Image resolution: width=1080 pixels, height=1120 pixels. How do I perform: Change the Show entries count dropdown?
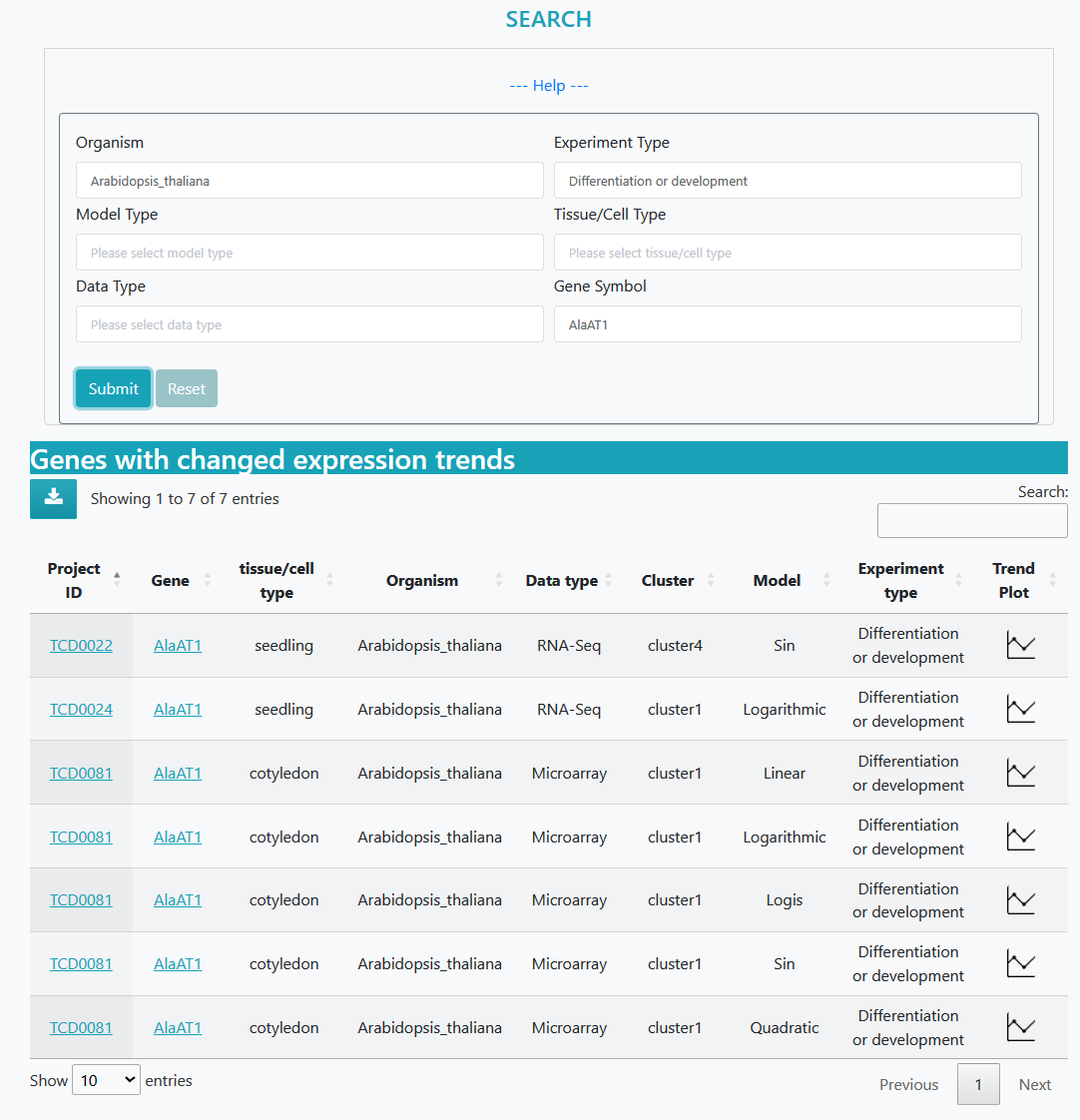(106, 1080)
